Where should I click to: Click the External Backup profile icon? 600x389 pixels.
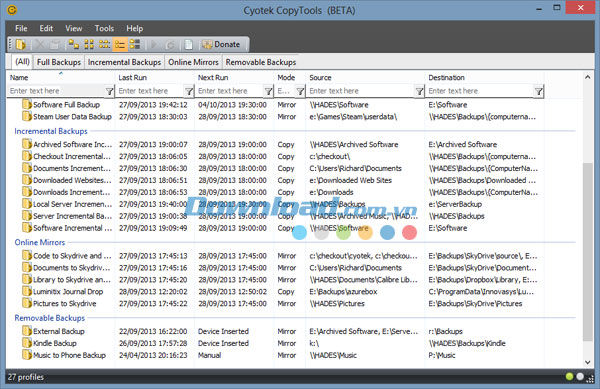coord(27,331)
